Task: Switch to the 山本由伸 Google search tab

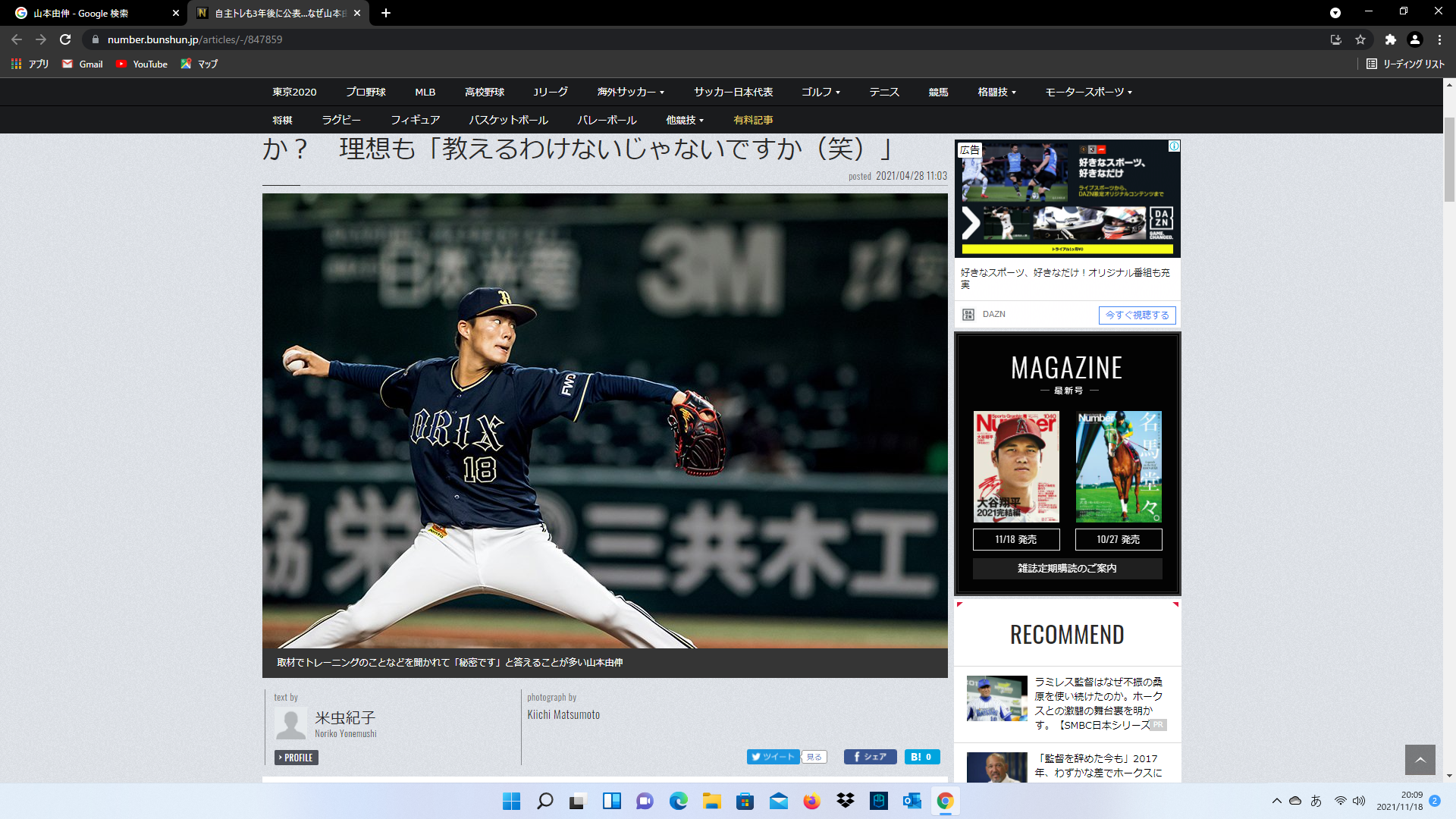Action: pos(91,13)
